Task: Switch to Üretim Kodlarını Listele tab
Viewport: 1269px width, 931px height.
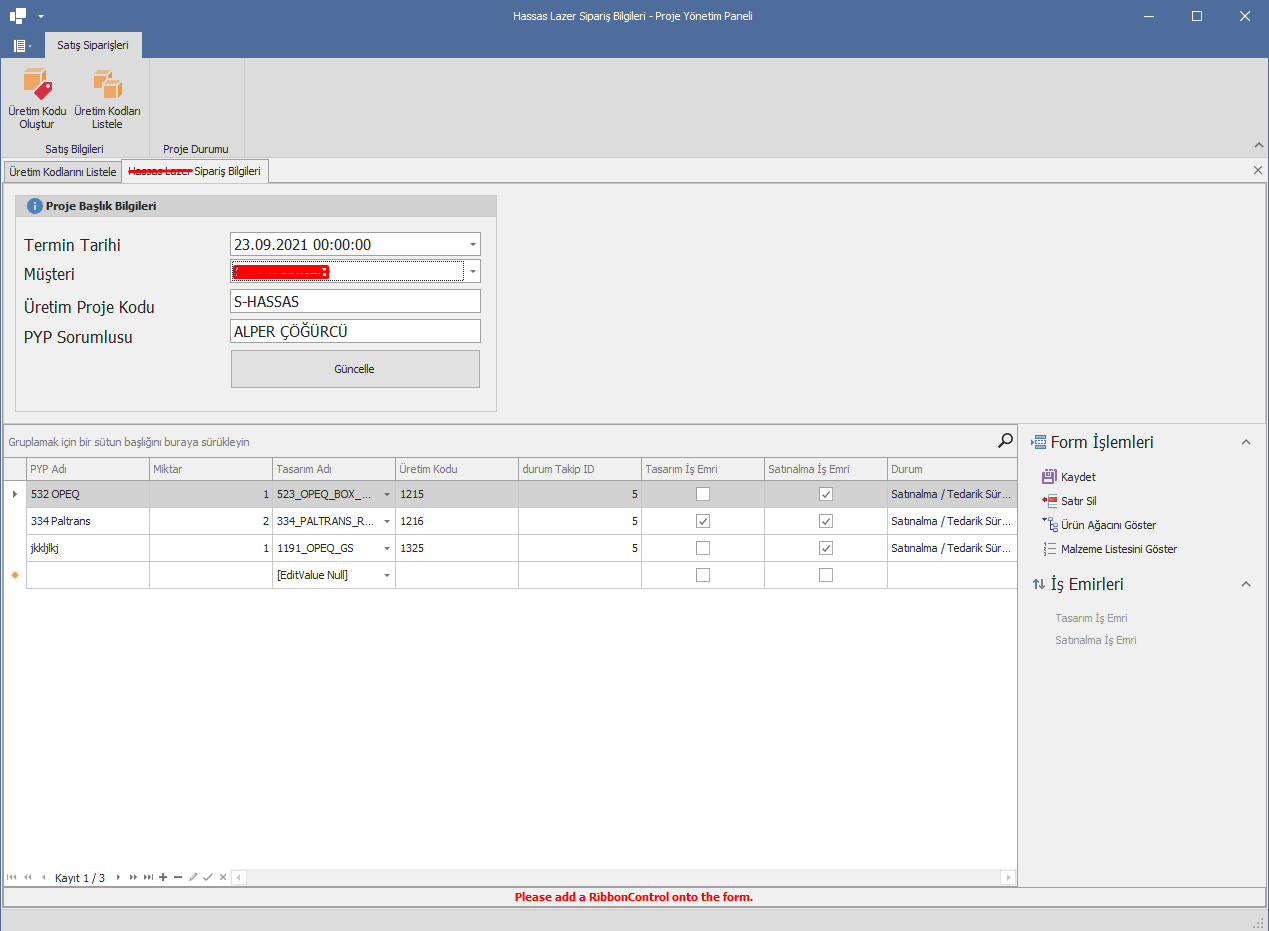Action: pos(62,170)
